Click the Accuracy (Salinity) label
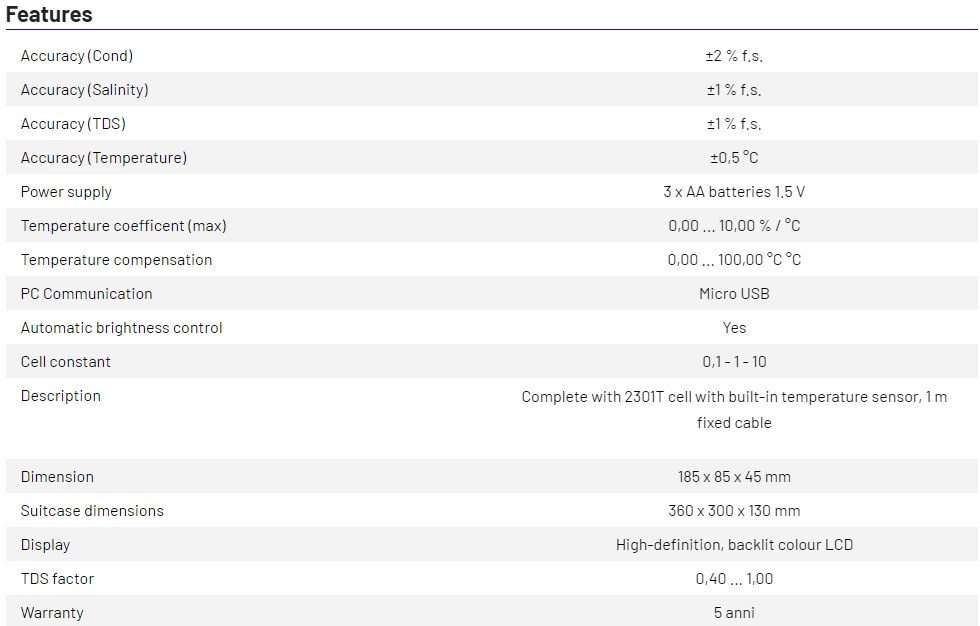The height and width of the screenshot is (626, 980). point(85,90)
